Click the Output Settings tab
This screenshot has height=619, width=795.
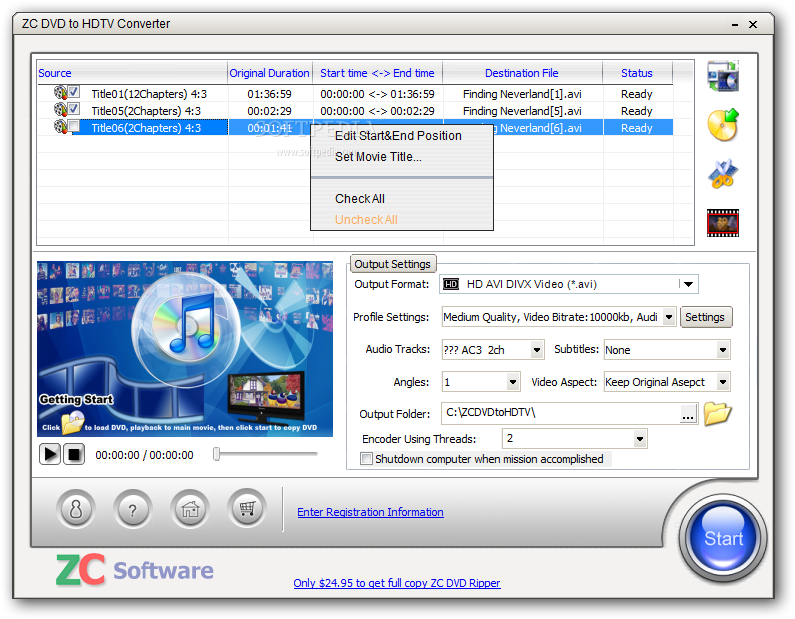(x=392, y=264)
